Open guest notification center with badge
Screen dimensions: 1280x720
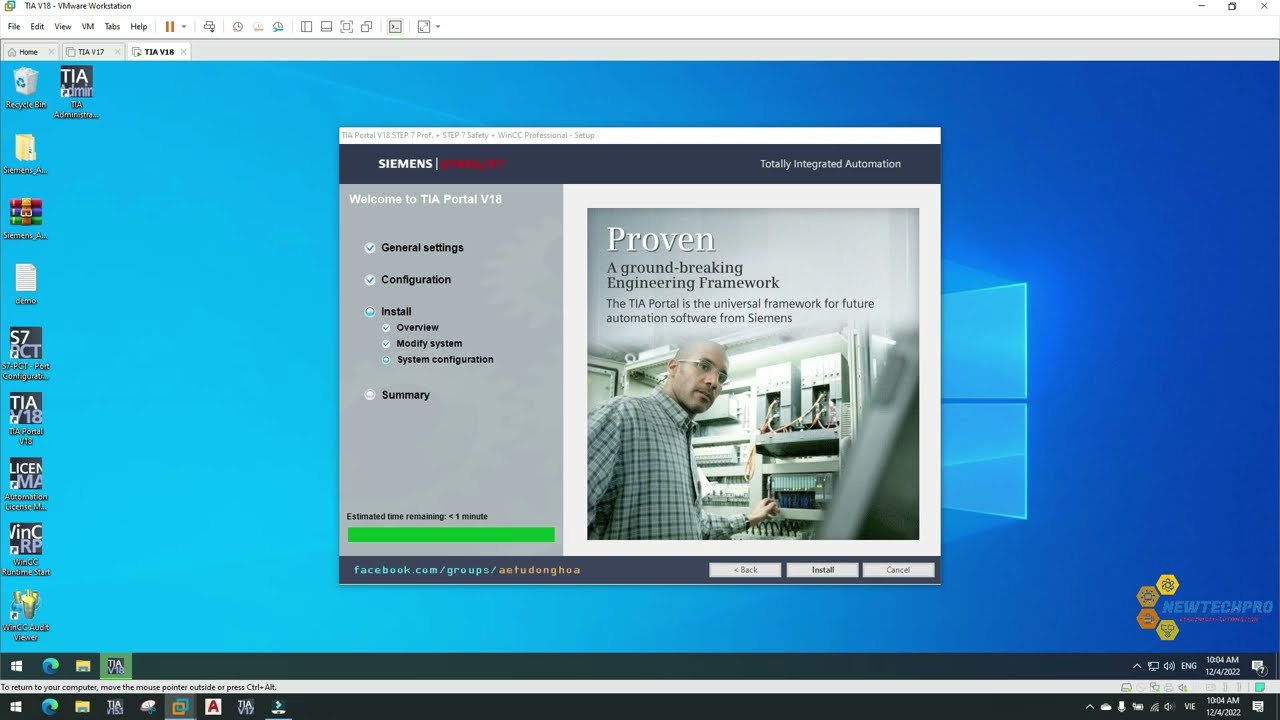[x=1259, y=666]
